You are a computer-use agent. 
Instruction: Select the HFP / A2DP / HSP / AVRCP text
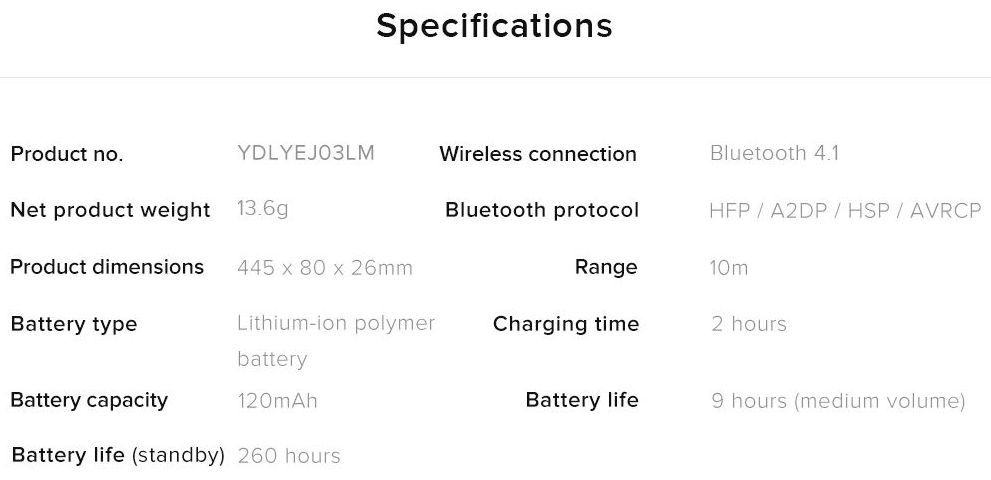(844, 211)
